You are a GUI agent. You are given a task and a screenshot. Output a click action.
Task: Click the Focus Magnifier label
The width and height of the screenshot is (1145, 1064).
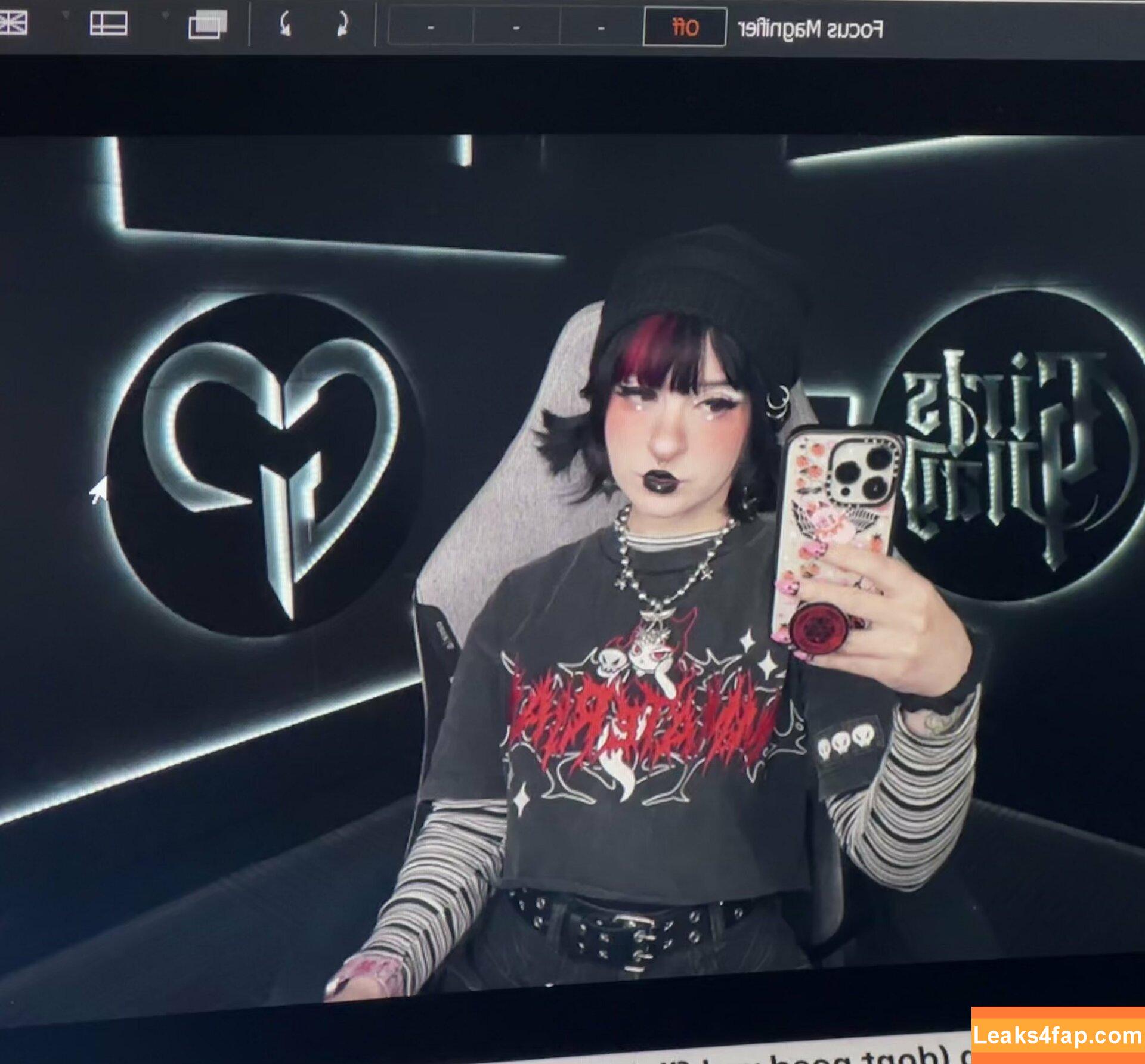click(x=810, y=29)
